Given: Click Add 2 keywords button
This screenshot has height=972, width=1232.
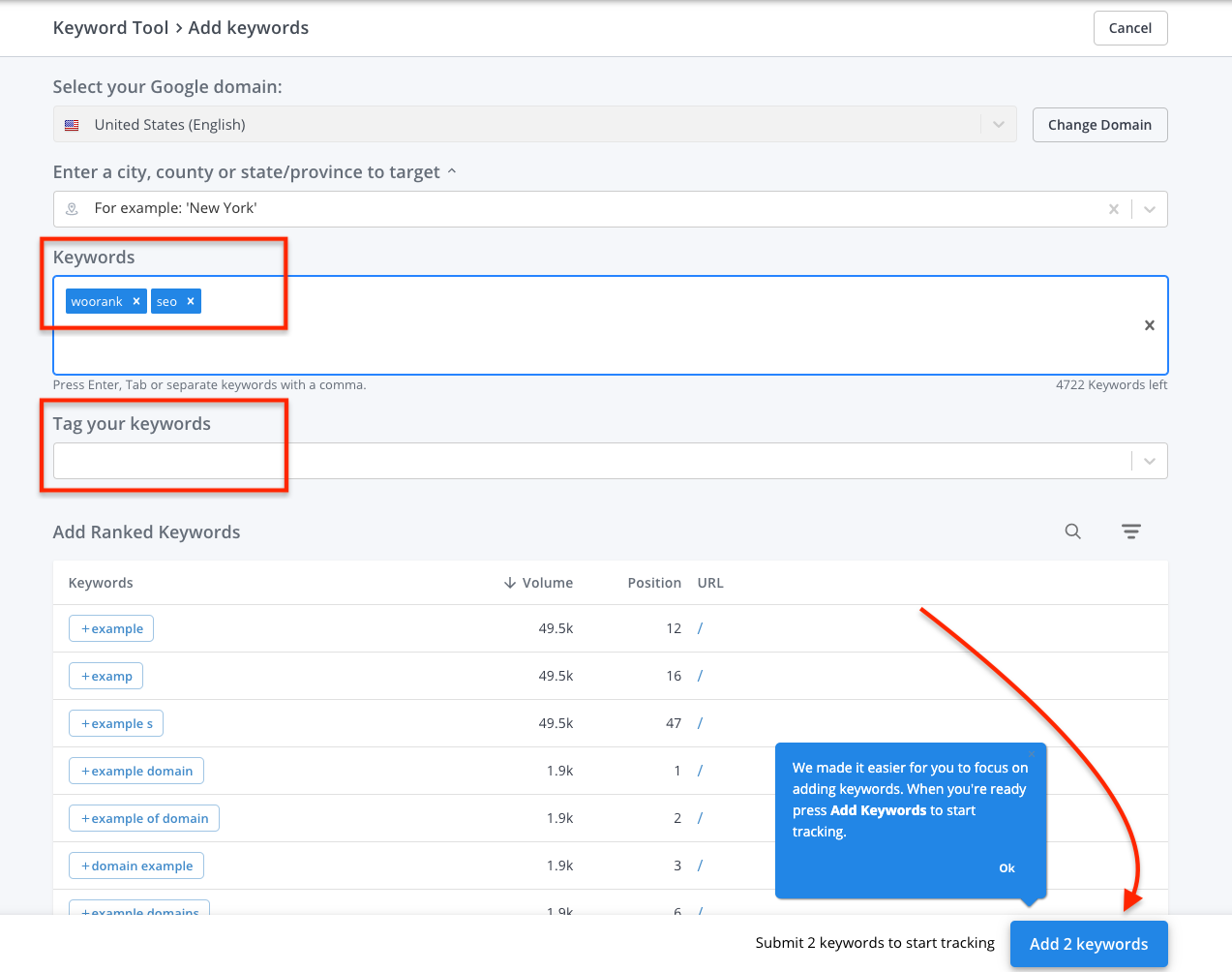Looking at the screenshot, I should tap(1089, 944).
